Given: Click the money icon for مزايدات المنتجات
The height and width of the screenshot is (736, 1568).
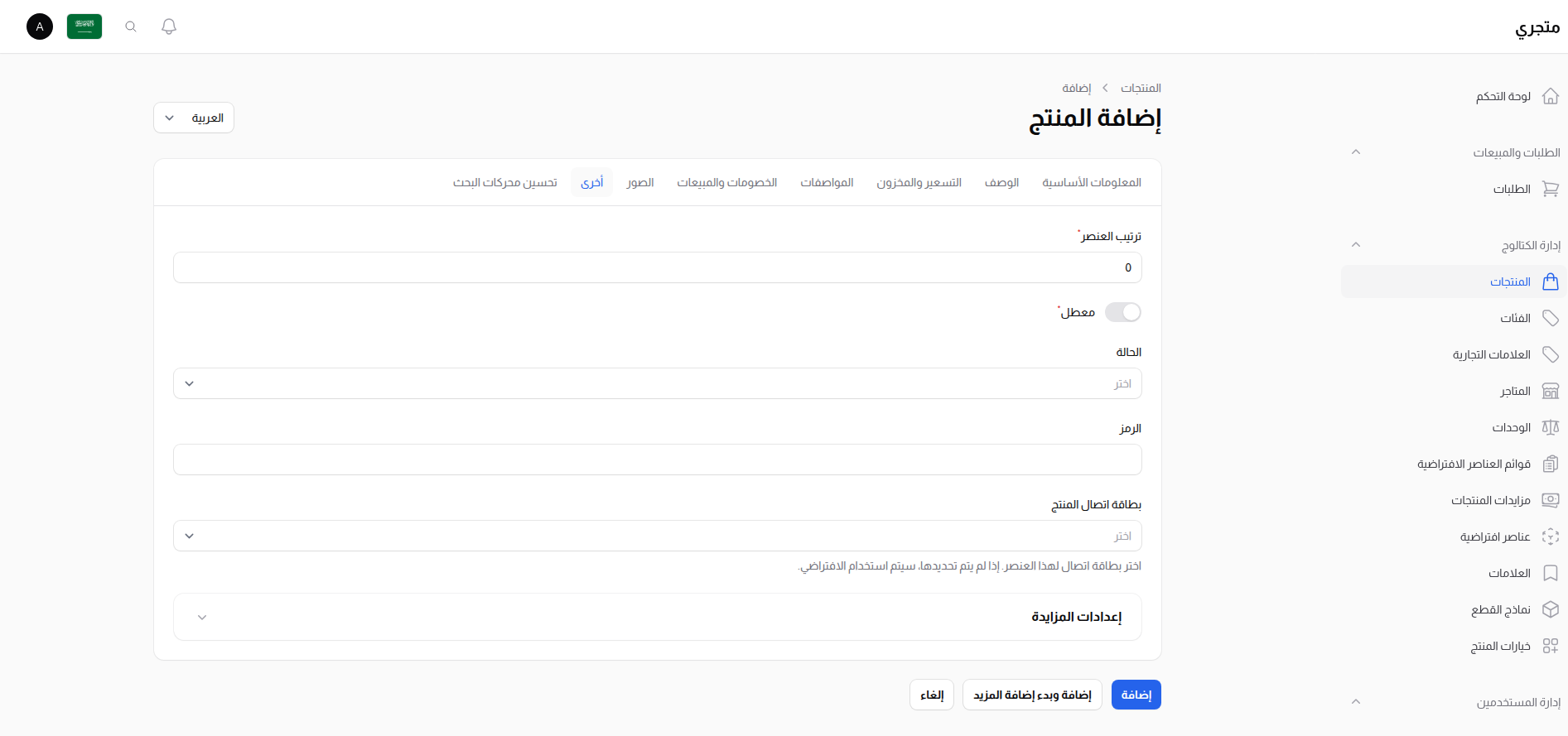Looking at the screenshot, I should pyautogui.click(x=1551, y=500).
